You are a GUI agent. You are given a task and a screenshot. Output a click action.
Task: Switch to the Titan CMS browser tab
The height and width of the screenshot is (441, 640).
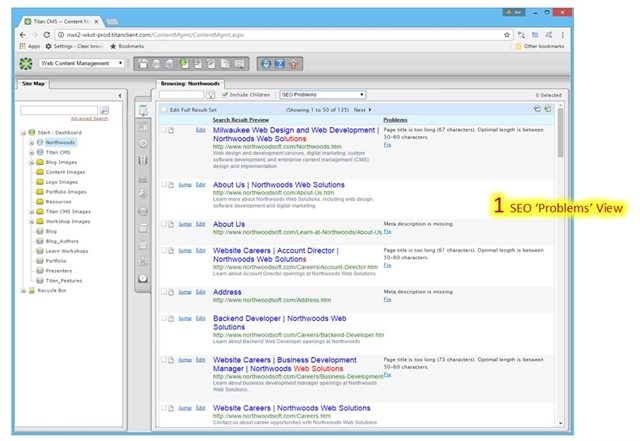tap(61, 21)
